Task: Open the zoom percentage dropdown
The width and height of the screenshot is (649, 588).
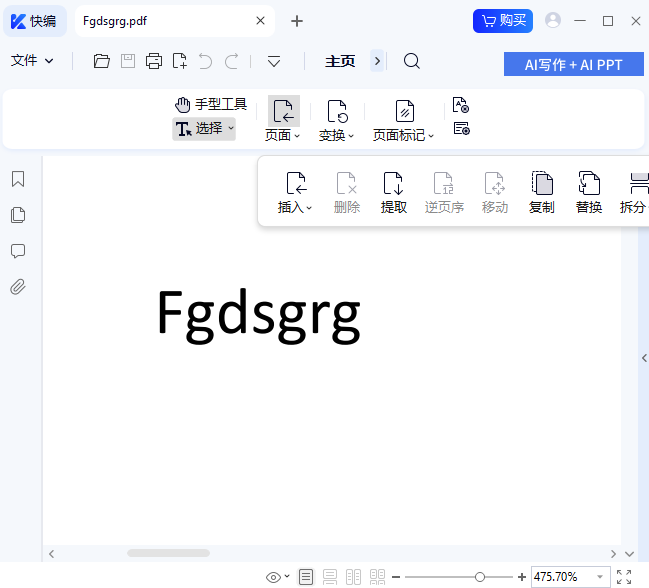Action: coord(600,577)
